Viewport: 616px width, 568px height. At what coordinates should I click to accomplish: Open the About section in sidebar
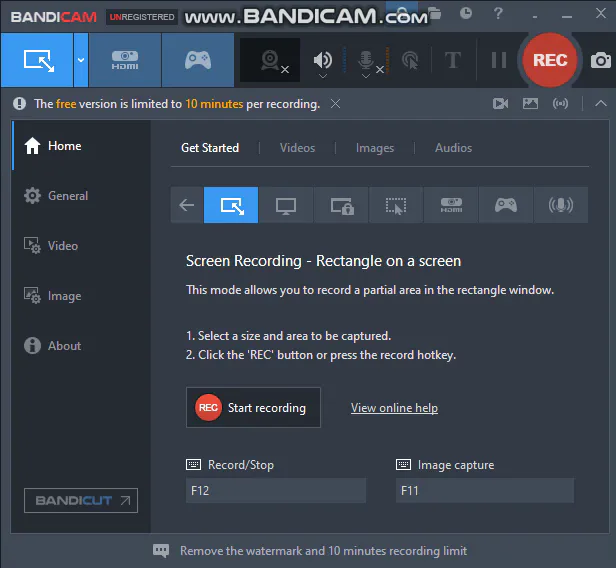click(x=81, y=346)
